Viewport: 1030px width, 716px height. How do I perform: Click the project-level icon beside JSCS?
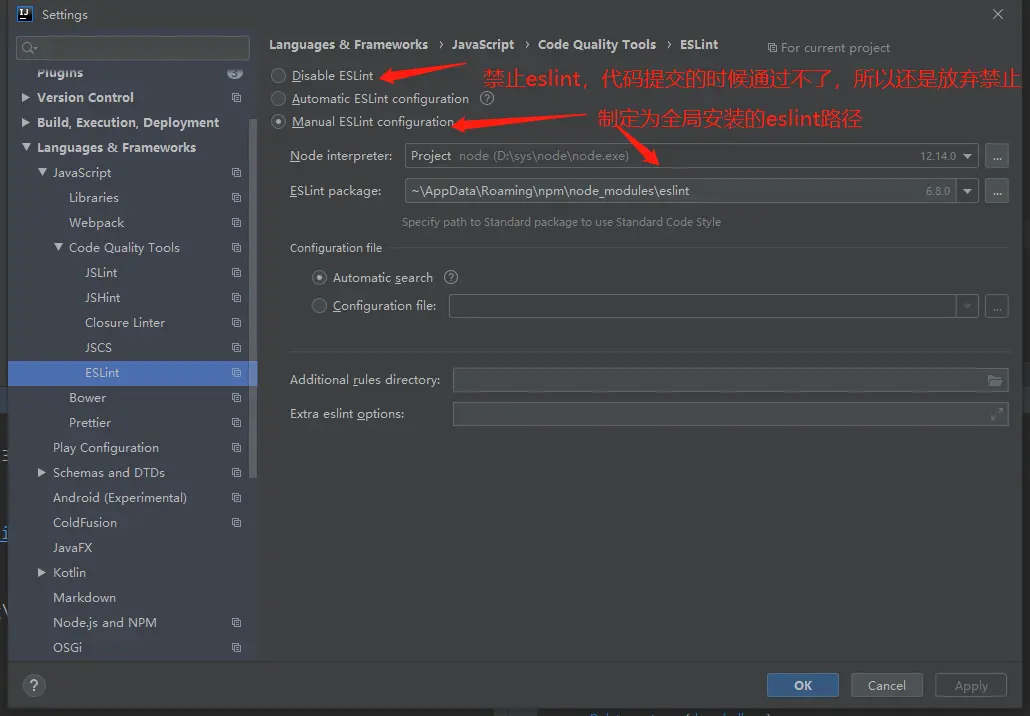236,347
